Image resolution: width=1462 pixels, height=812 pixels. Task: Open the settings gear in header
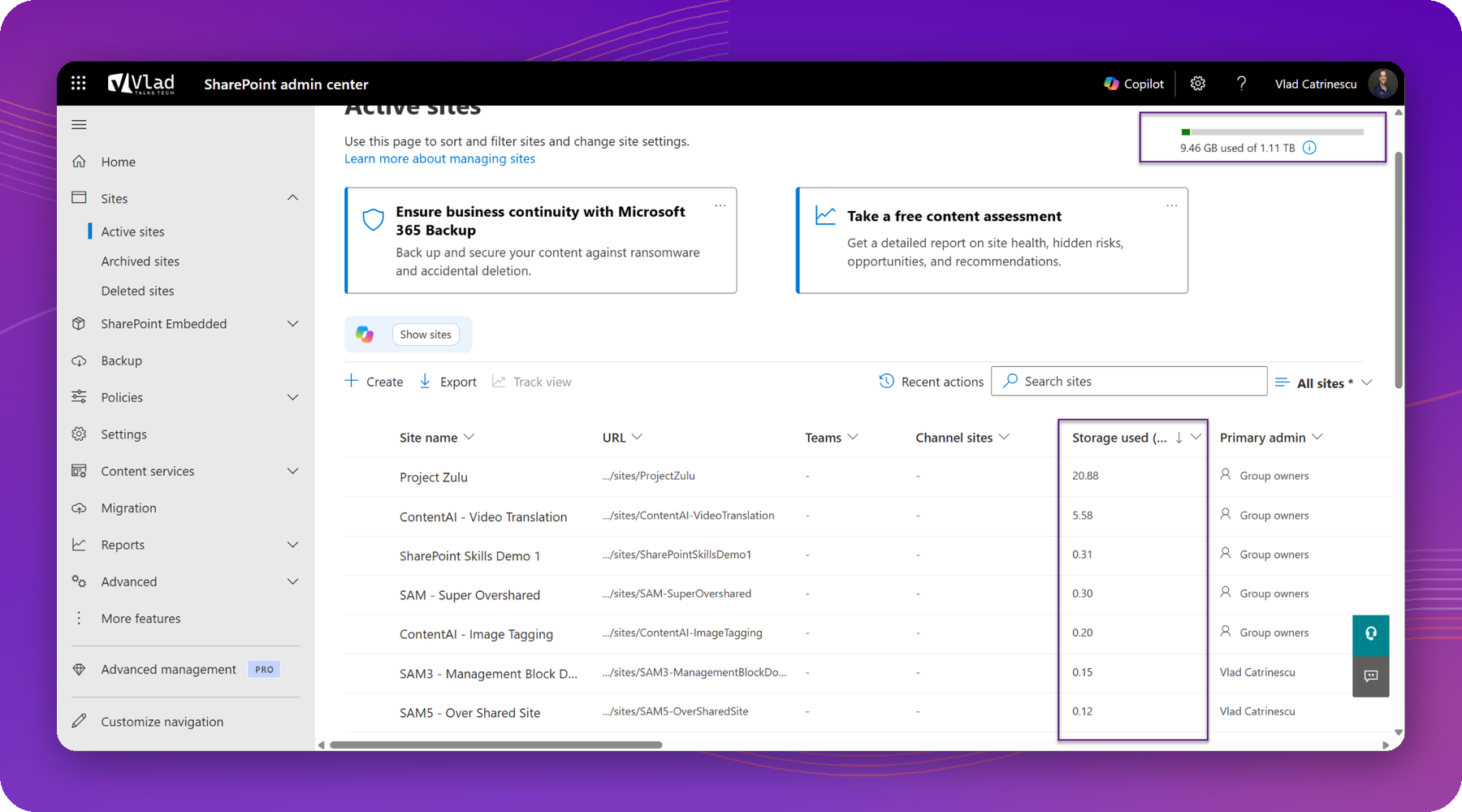click(x=1198, y=83)
